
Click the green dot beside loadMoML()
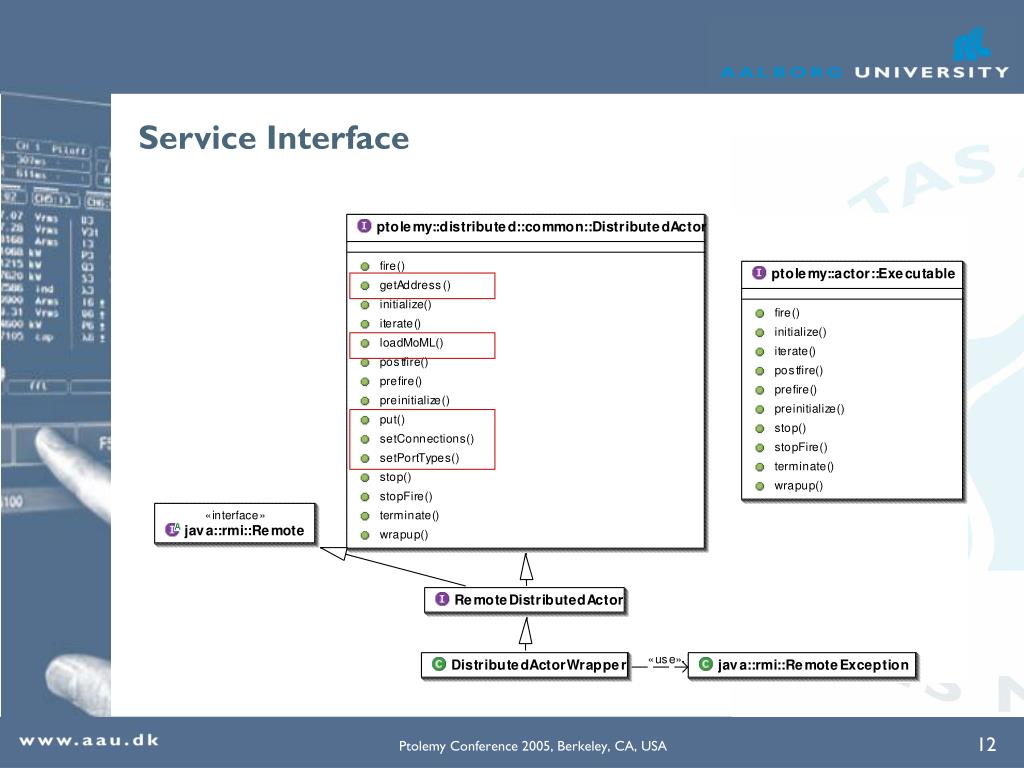(365, 343)
